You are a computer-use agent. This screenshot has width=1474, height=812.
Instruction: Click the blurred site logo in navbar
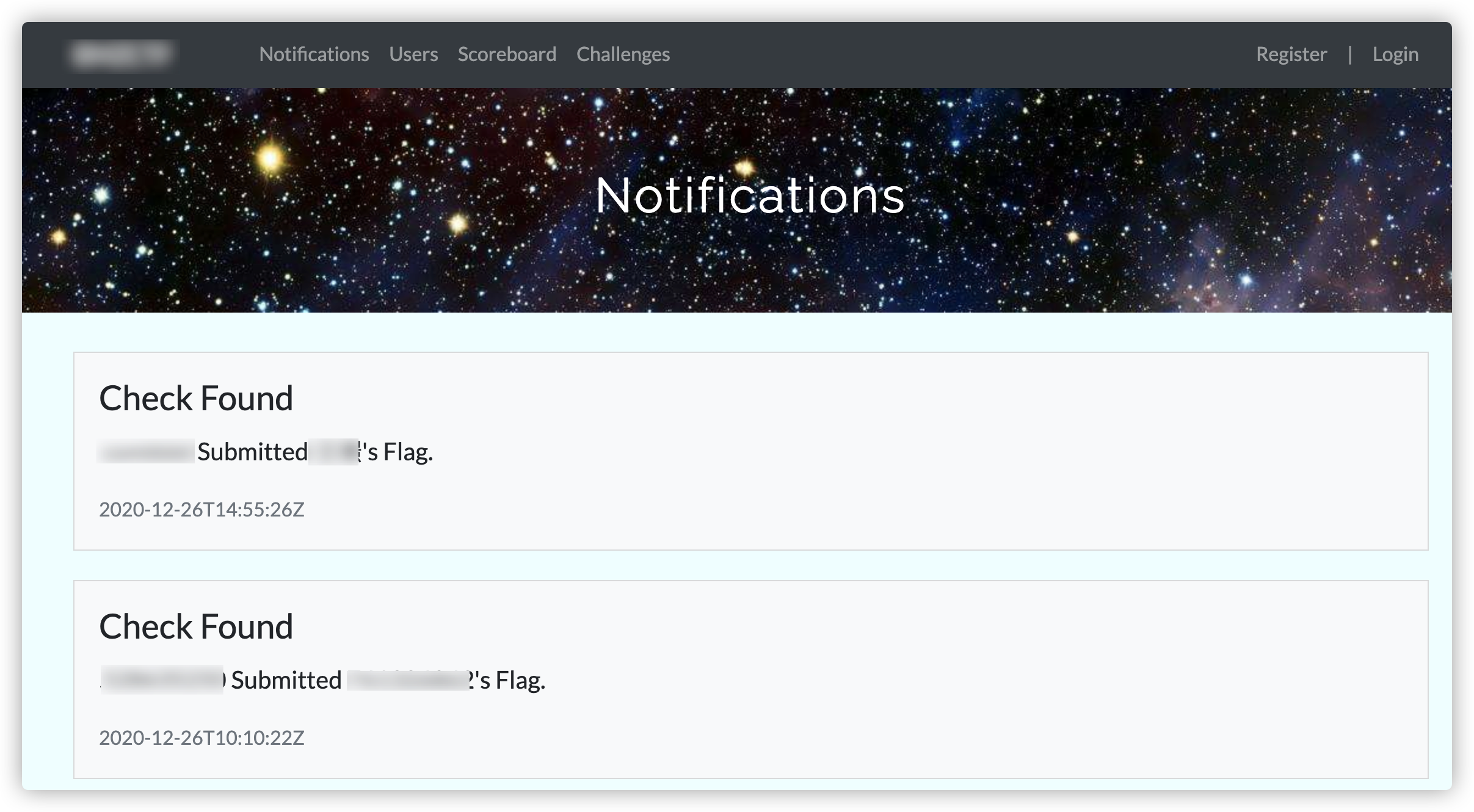tap(122, 54)
